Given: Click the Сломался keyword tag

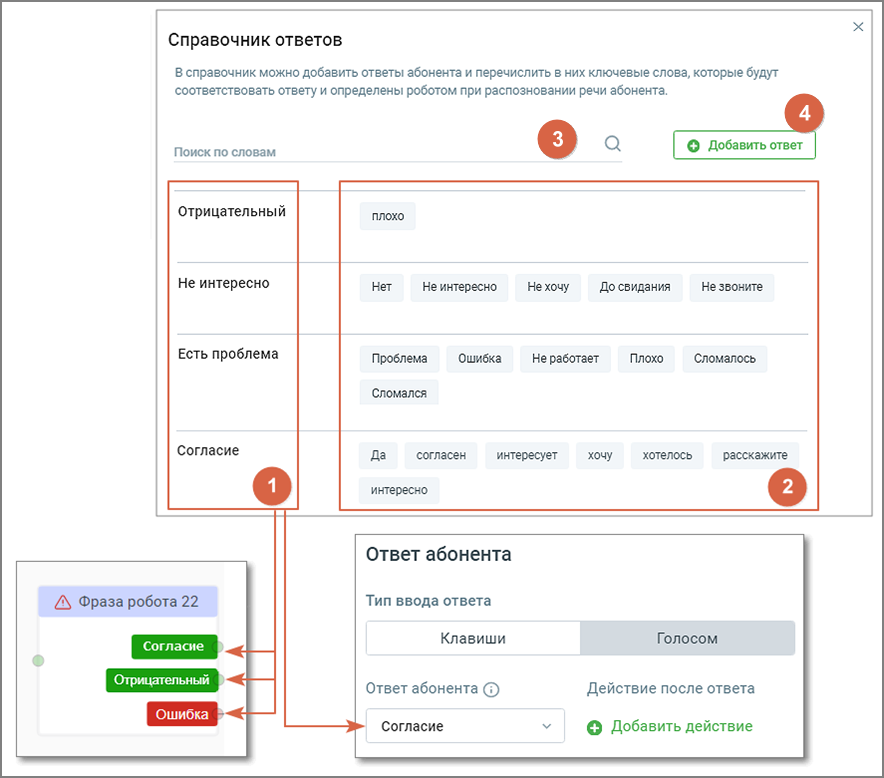Looking at the screenshot, I should tap(399, 393).
